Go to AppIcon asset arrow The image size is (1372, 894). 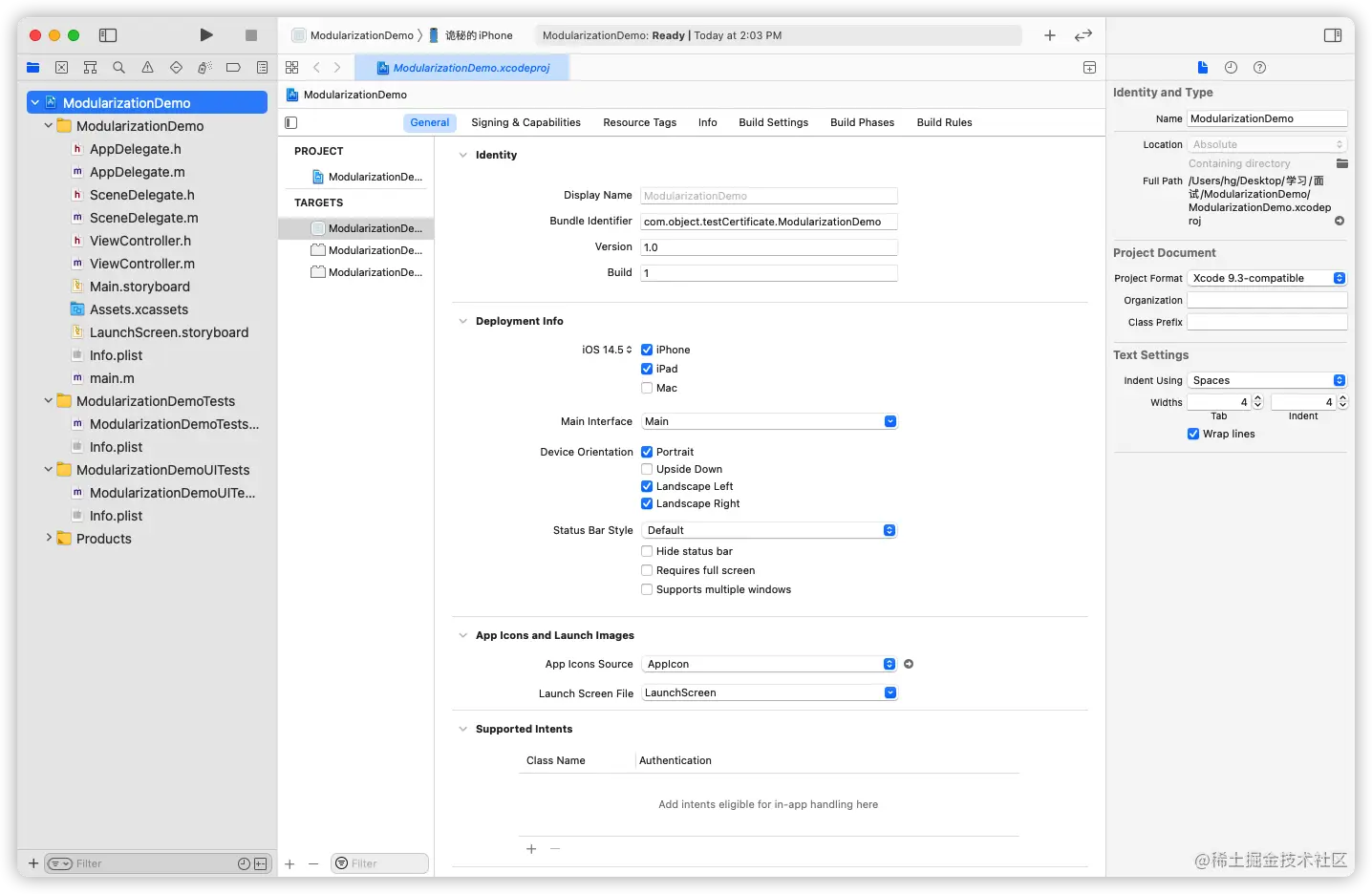click(909, 664)
